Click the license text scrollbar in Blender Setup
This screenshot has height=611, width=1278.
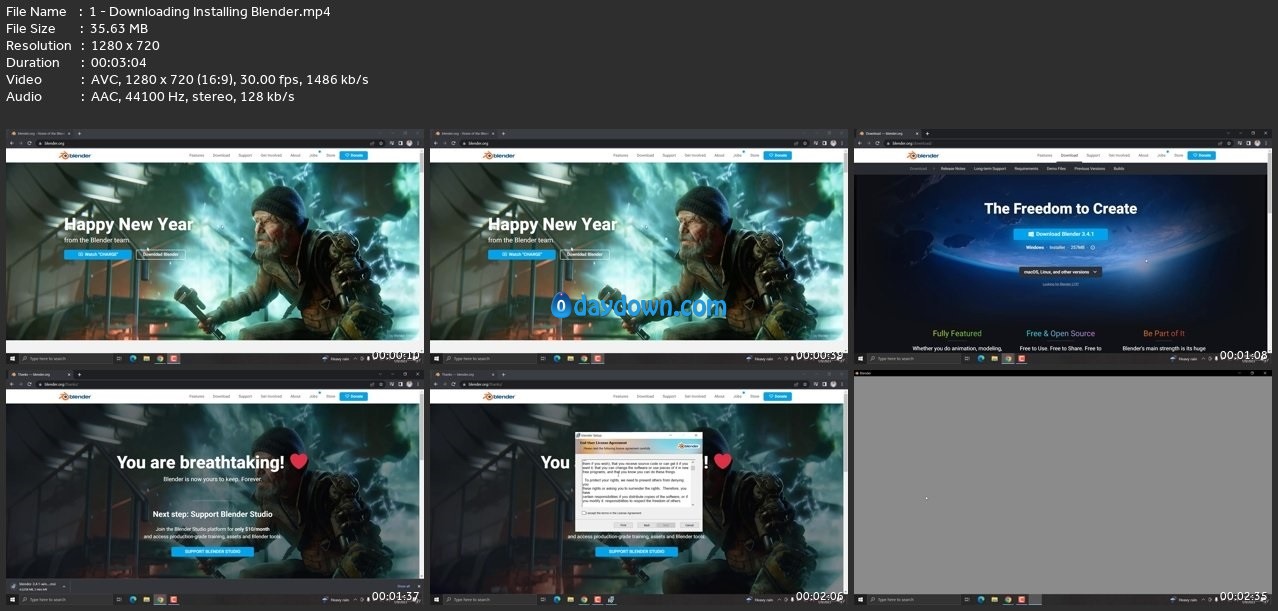pos(695,484)
